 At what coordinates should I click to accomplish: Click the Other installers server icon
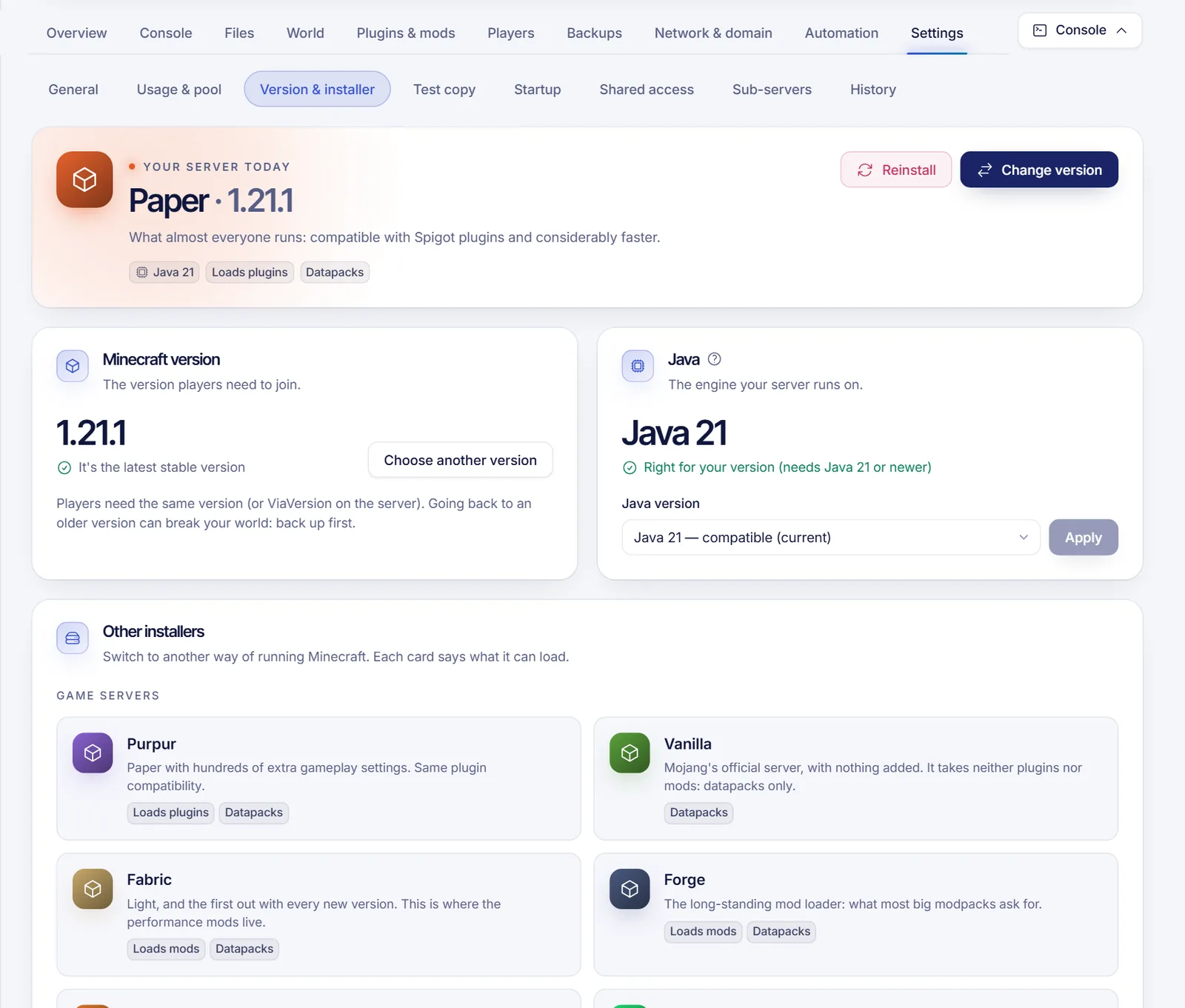point(73,638)
